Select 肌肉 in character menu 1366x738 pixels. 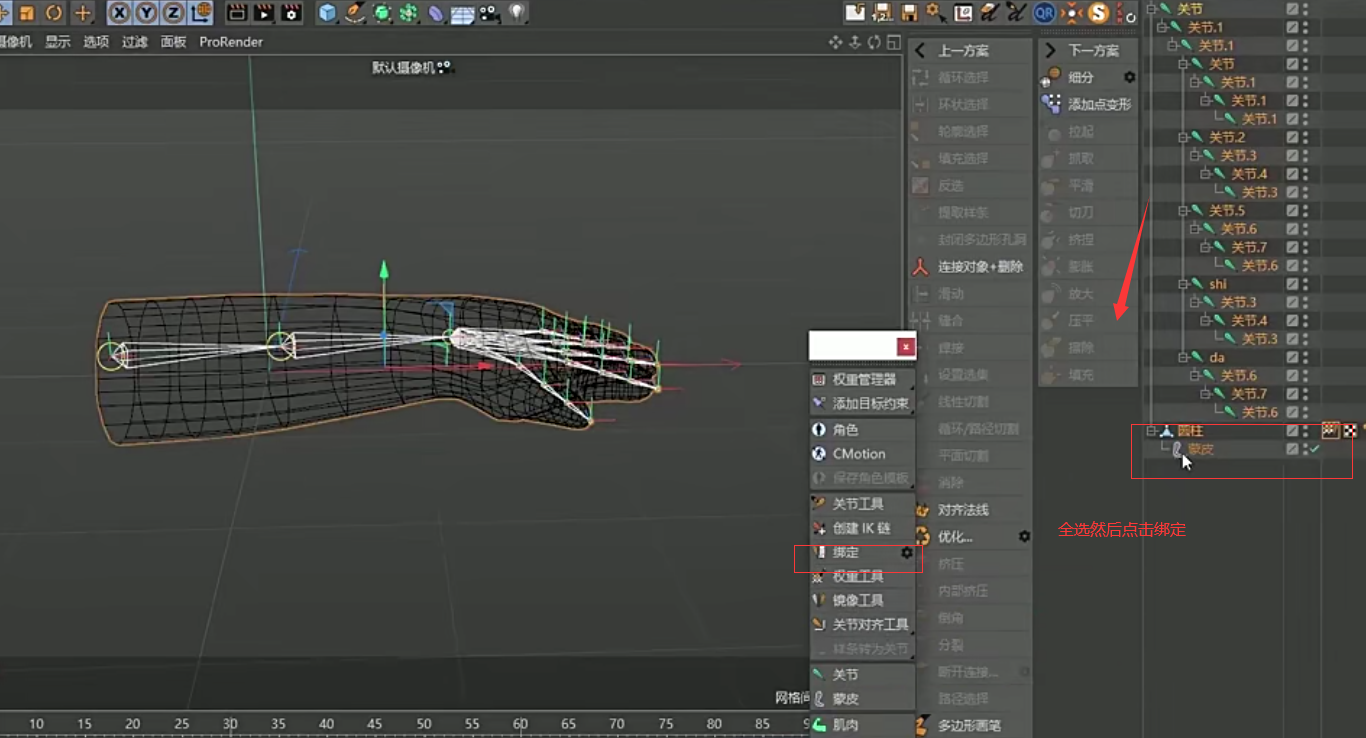coord(862,725)
